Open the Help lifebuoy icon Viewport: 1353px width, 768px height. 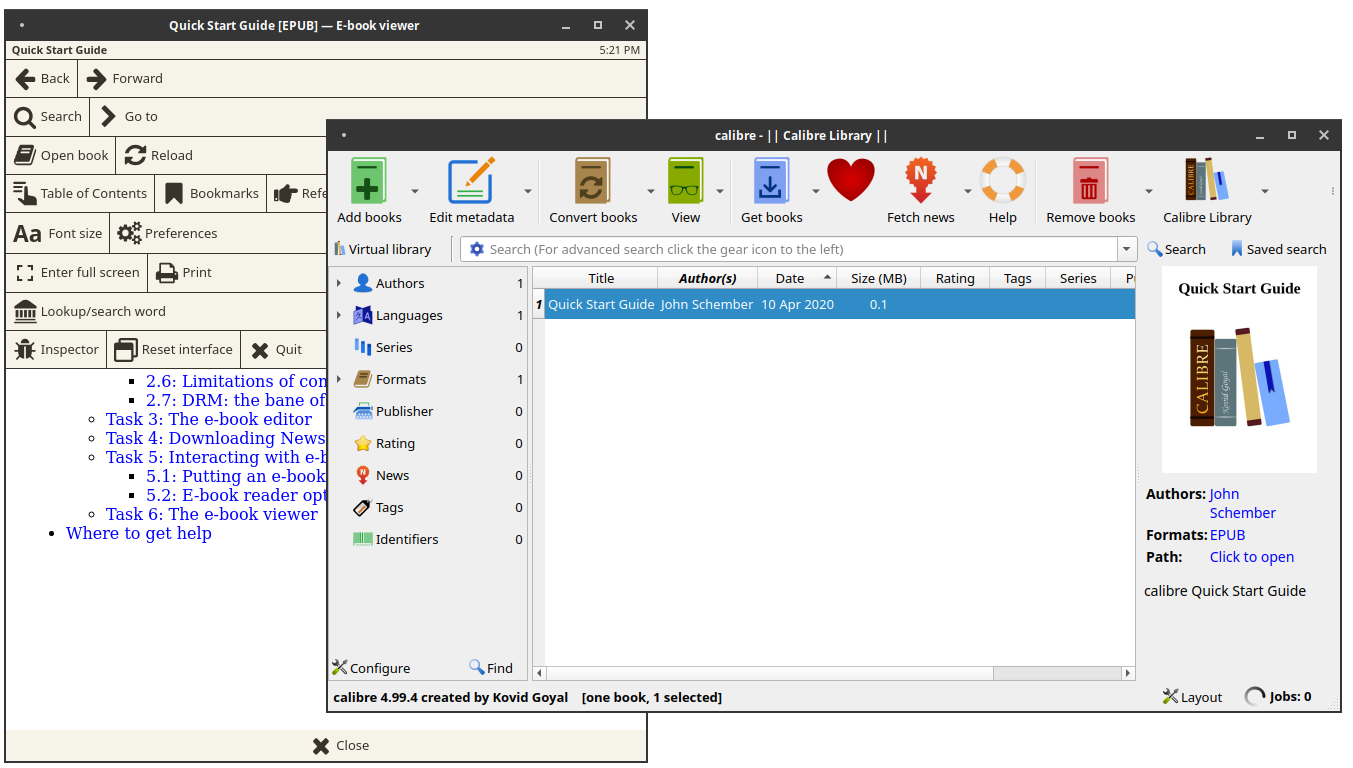click(x=1002, y=182)
